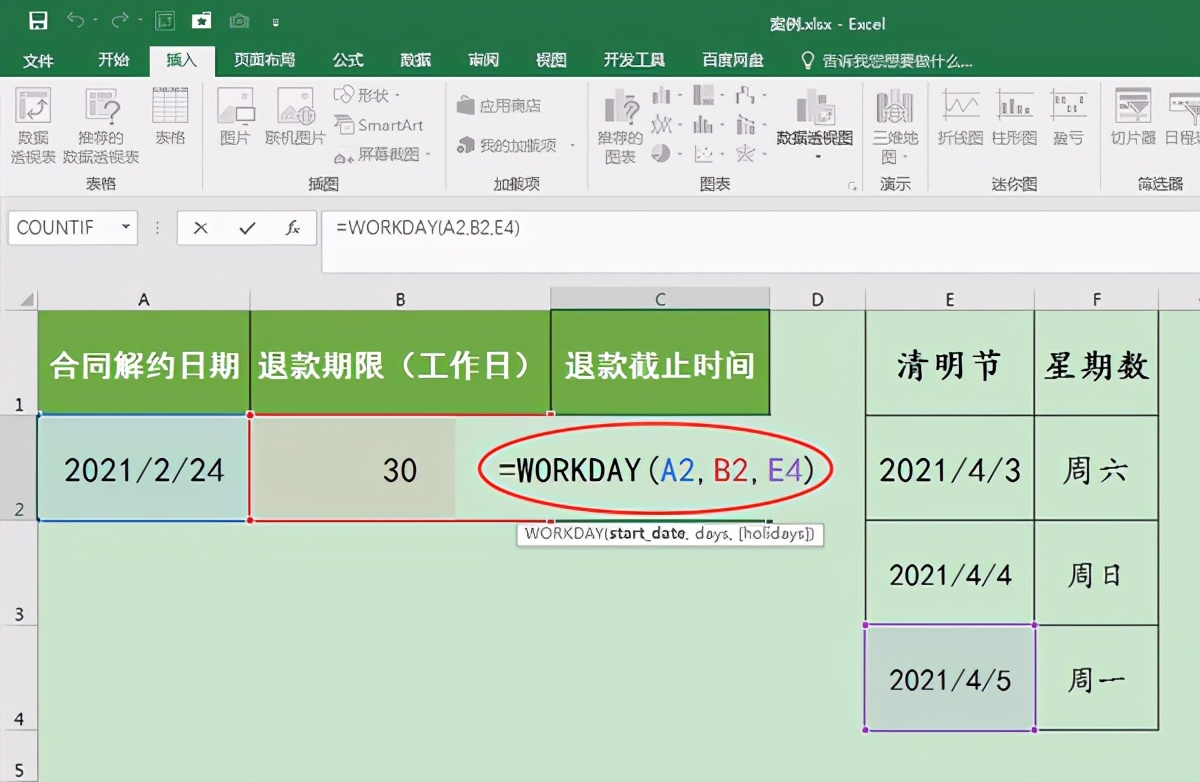Open the 屏幕截图 screenshot dropdown
Image resolution: width=1200 pixels, height=782 pixels.
click(x=382, y=154)
